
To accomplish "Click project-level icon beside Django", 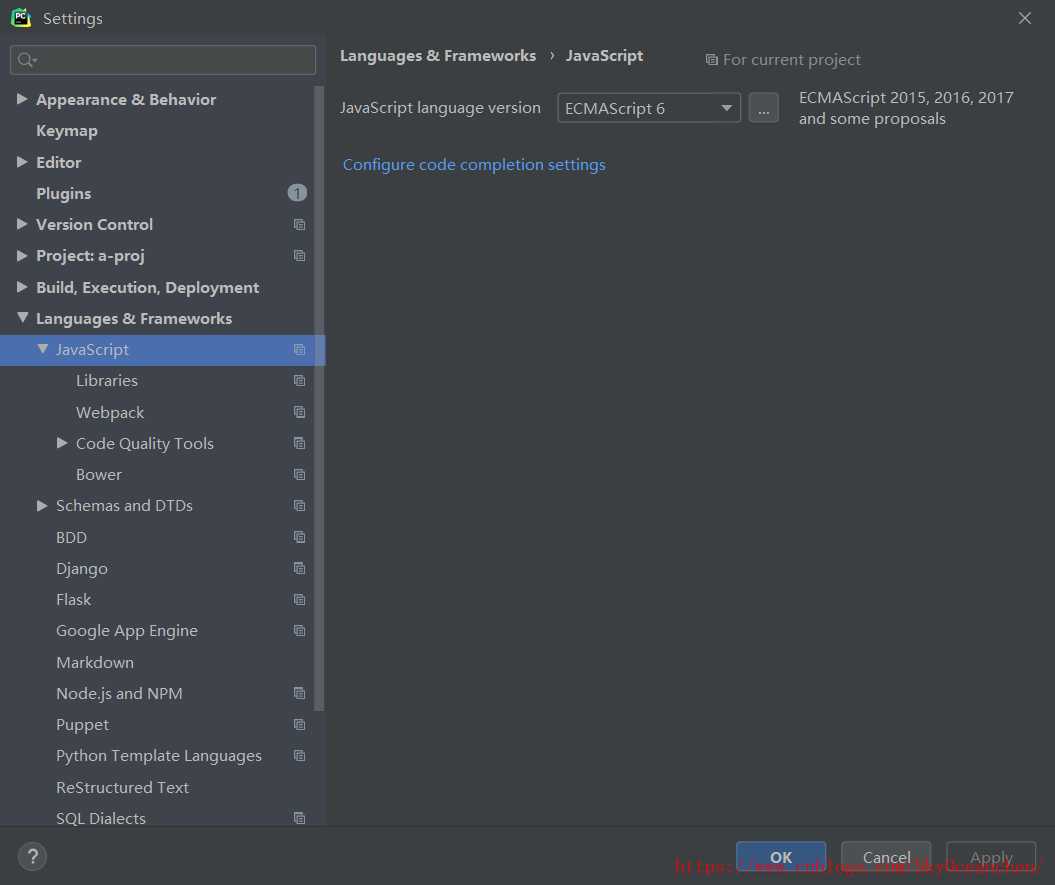I will [299, 569].
